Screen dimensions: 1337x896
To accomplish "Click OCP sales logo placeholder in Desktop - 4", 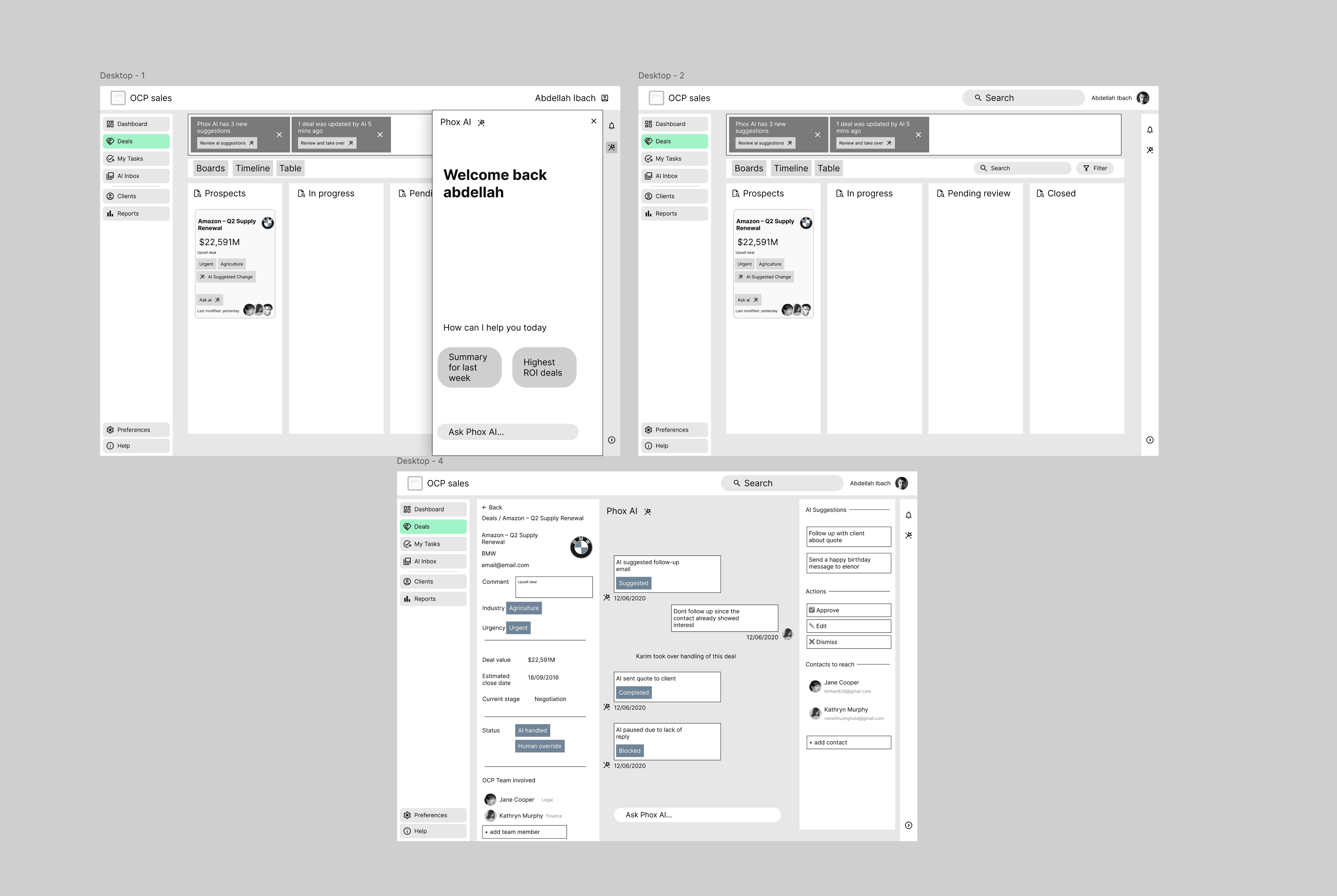I will 415,483.
